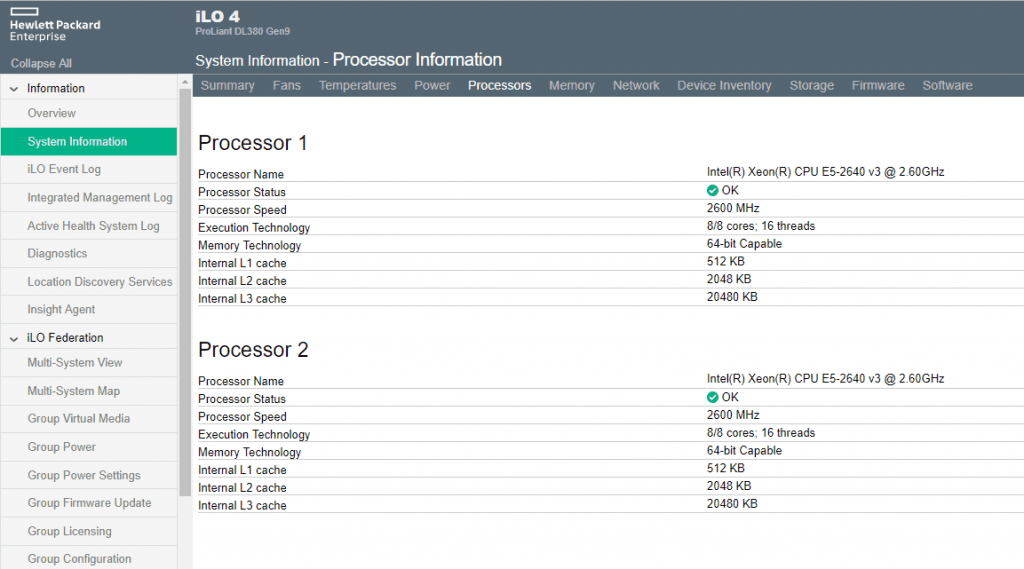Click 'ProLiant DL380 Gen9' model text
Screen dimensions: 1024x569
click(x=242, y=31)
